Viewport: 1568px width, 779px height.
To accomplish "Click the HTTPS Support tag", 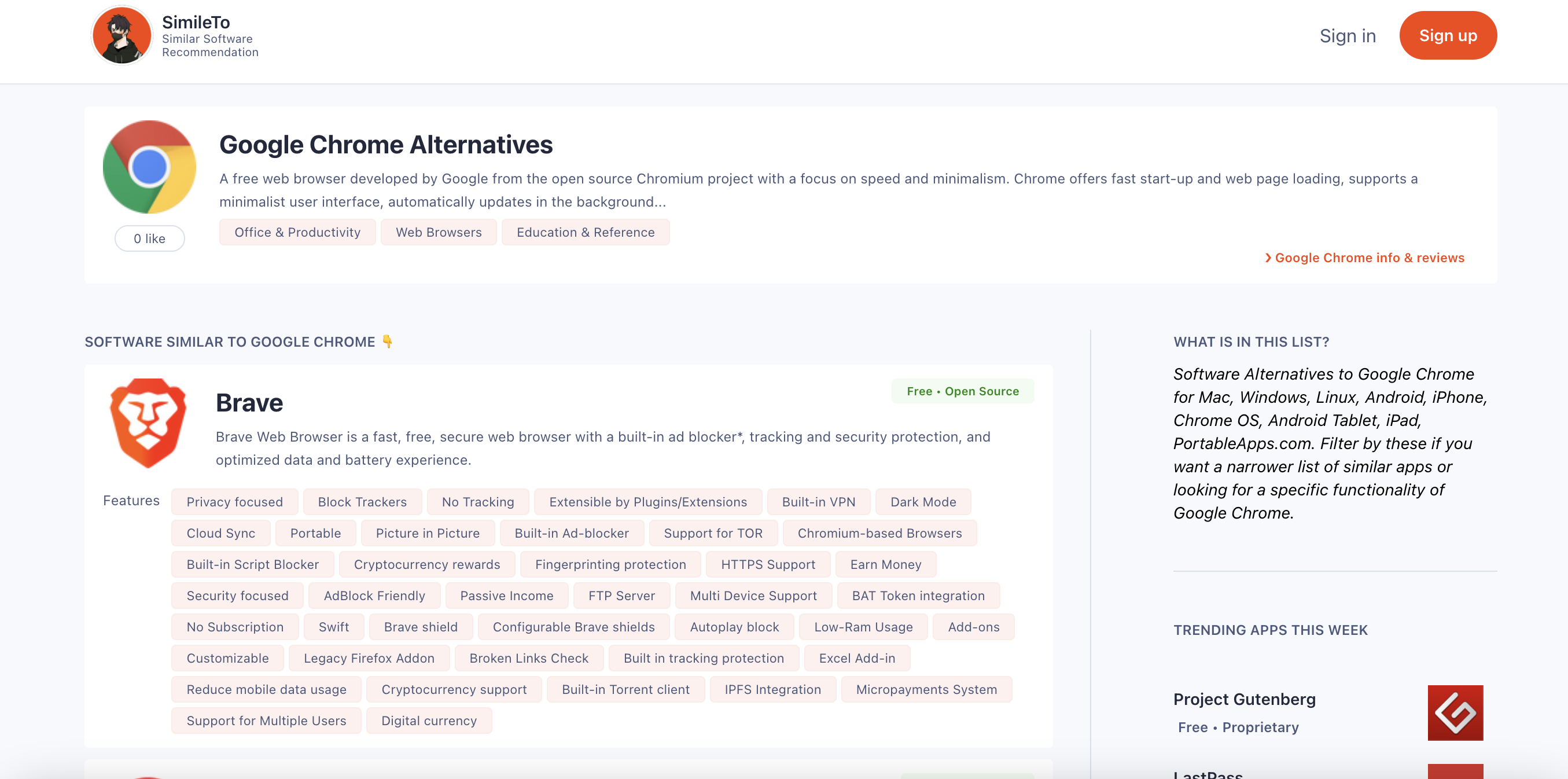I will point(768,565).
